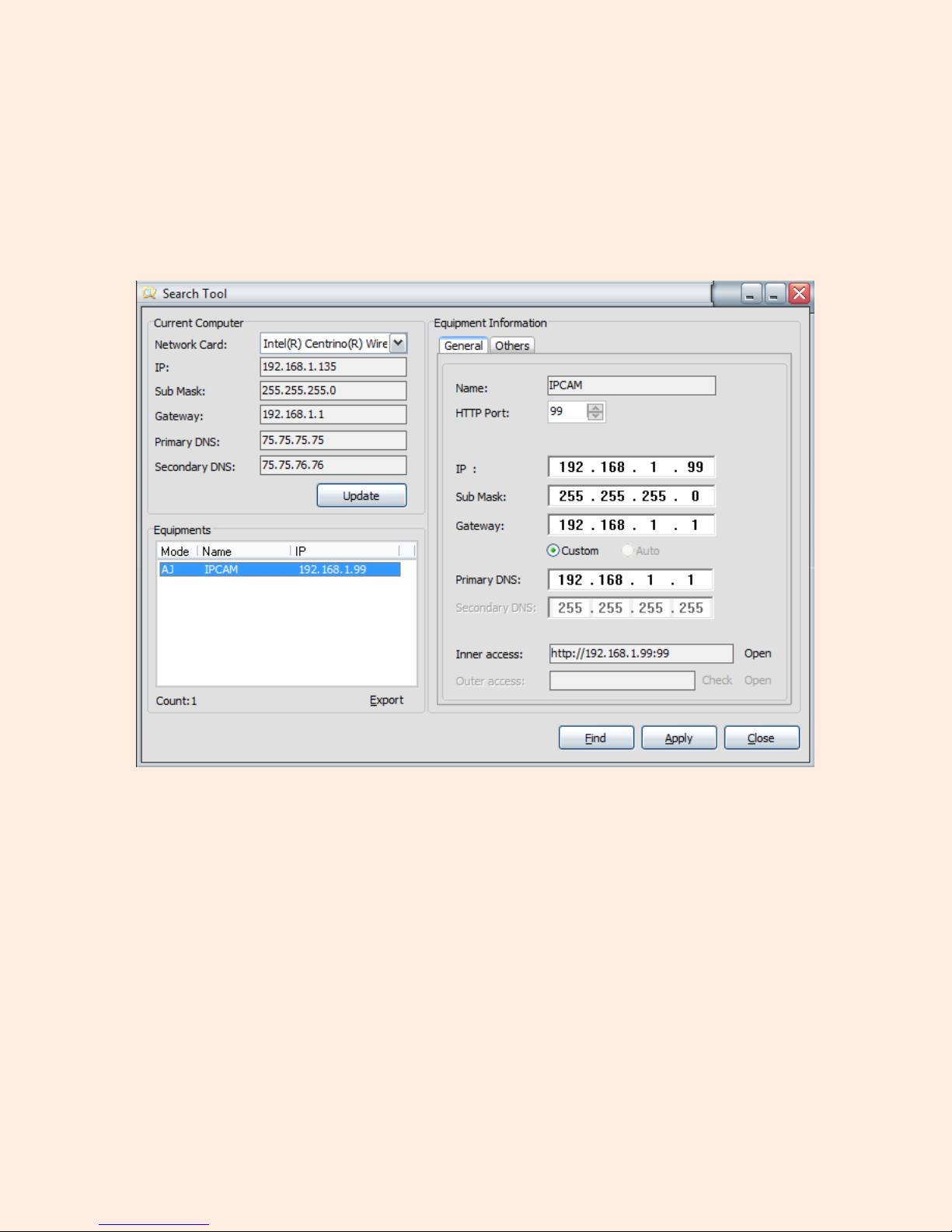Click the equipment Primary DNS field
This screenshot has width=952, height=1232.
[629, 580]
